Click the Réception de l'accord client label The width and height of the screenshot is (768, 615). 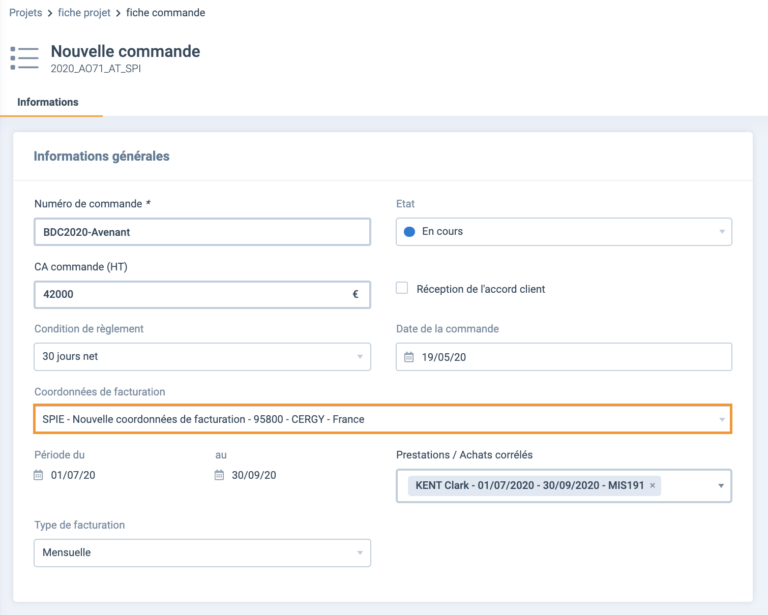480,289
